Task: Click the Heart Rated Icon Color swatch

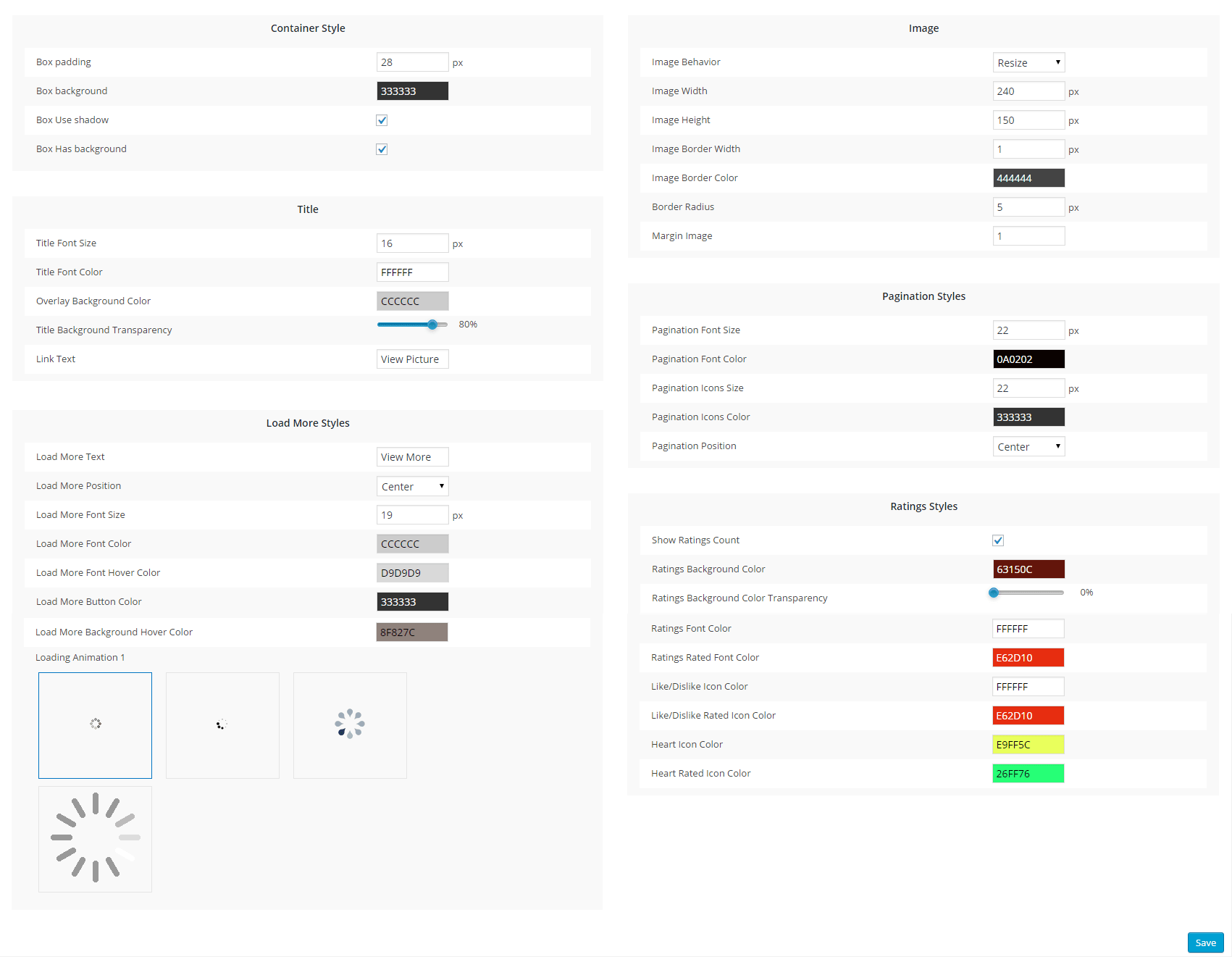Action: pos(1028,774)
